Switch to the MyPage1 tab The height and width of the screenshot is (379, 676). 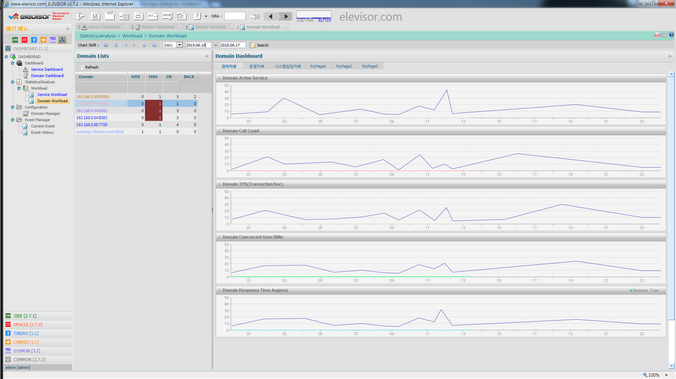pos(318,66)
